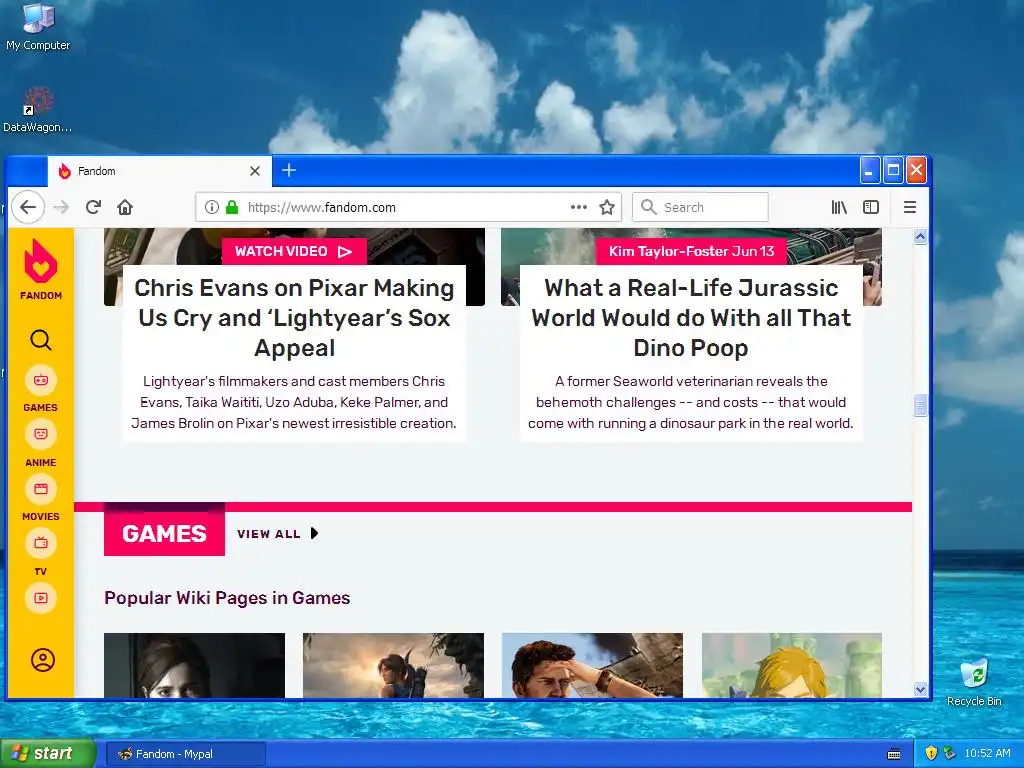Click the Popular Wiki Pages in Games heading
This screenshot has height=768, width=1024.
[227, 598]
